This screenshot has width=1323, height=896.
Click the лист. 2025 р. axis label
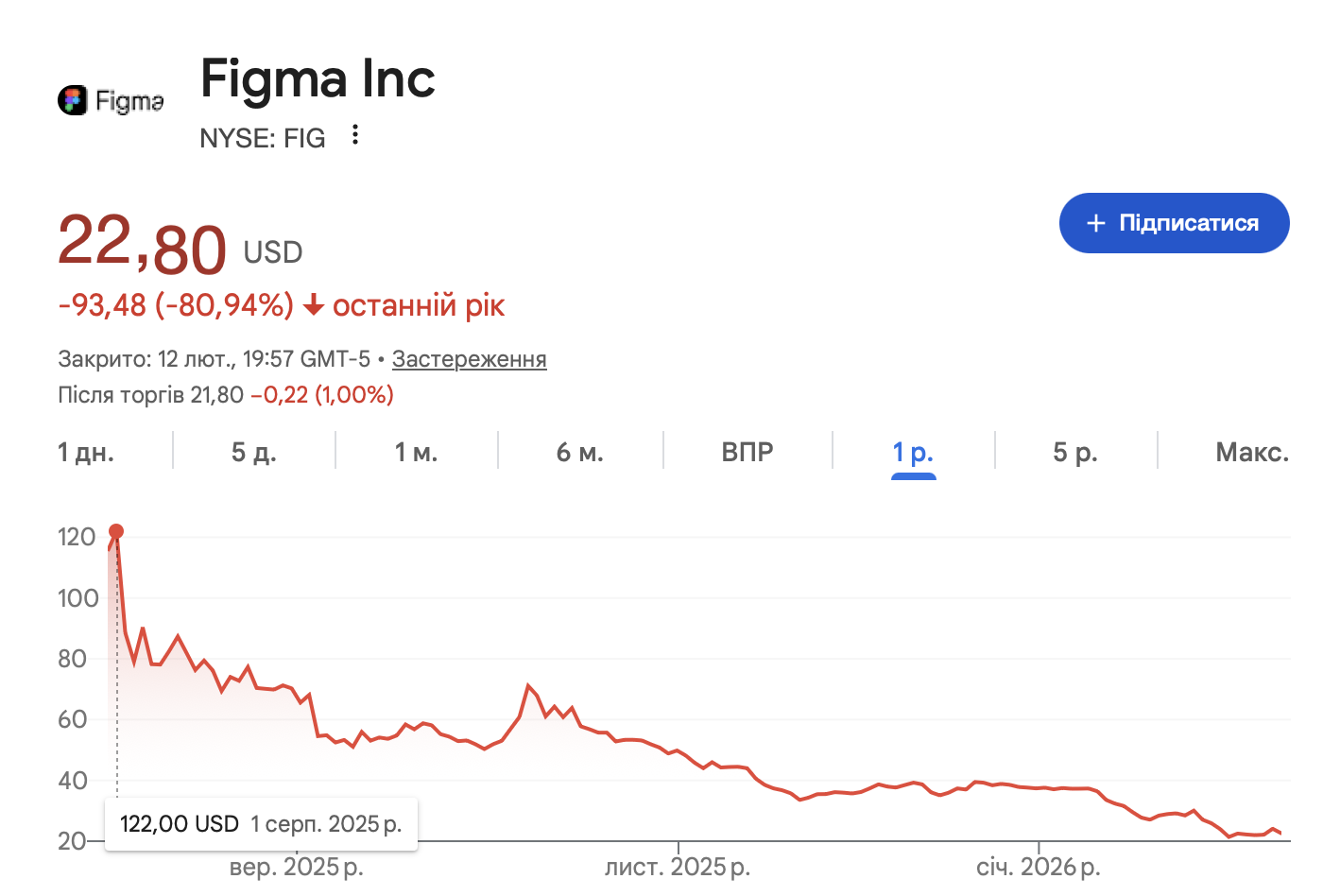click(678, 867)
